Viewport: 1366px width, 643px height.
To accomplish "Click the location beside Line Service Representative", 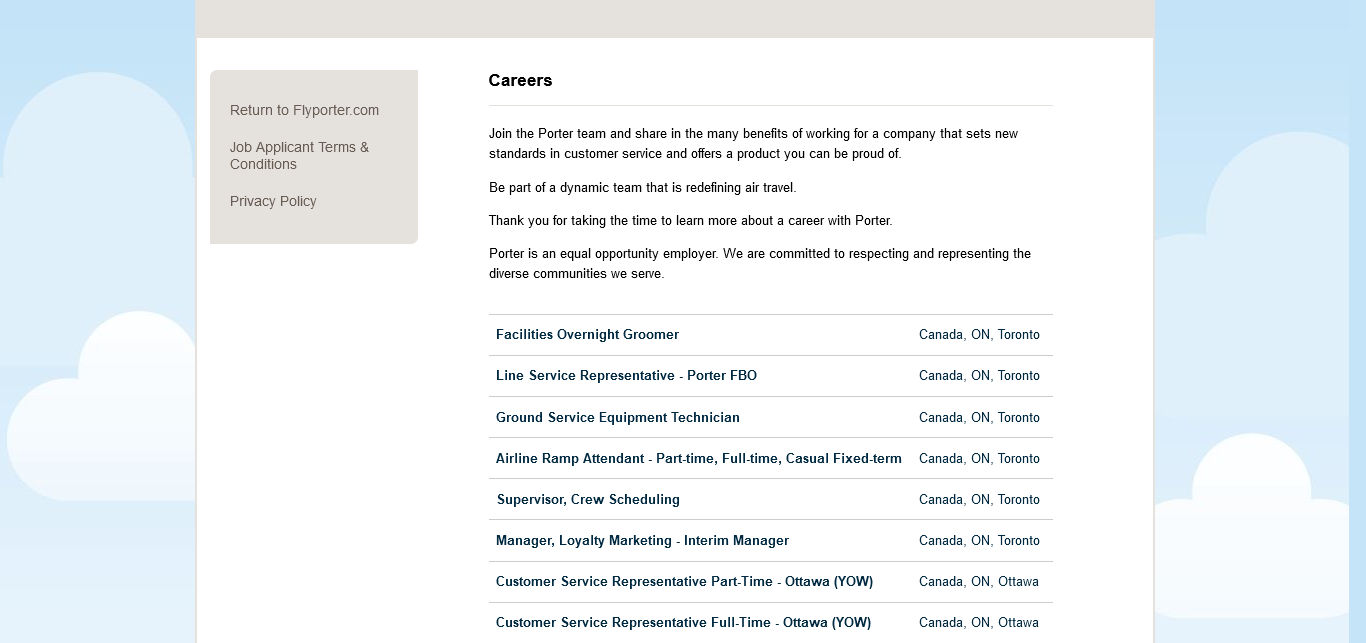I will click(979, 376).
